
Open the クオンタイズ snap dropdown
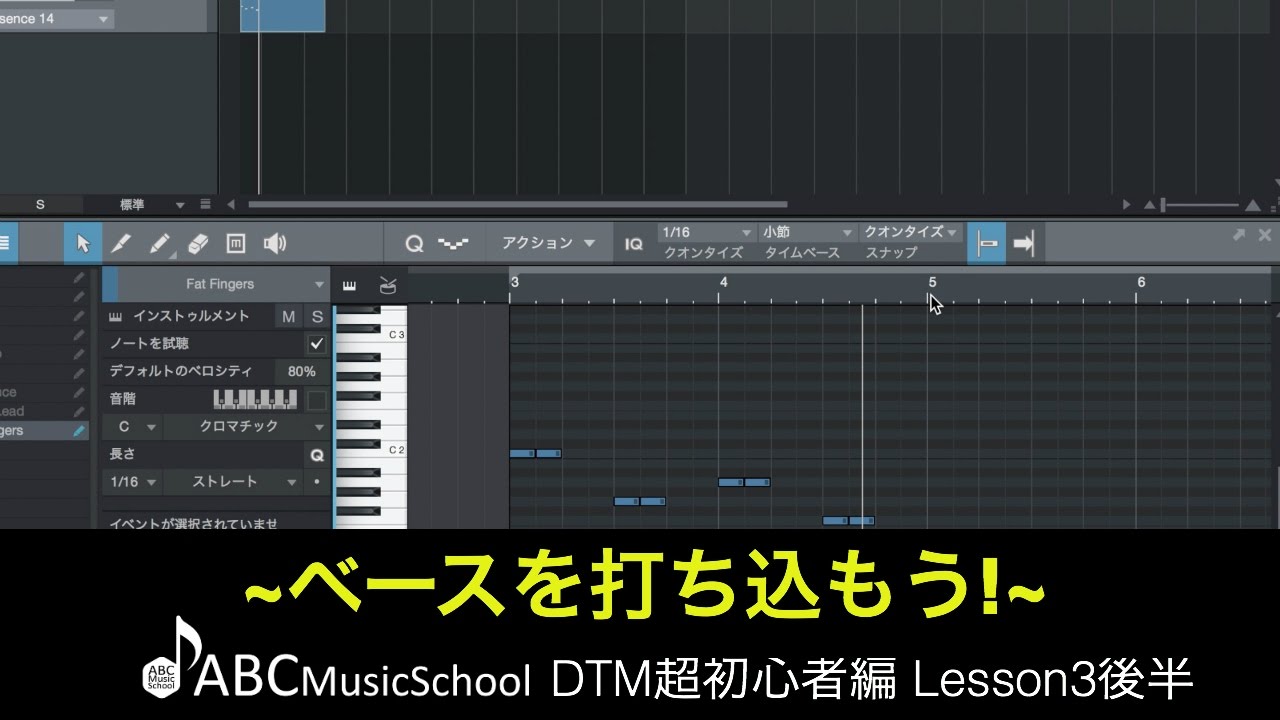click(911, 232)
